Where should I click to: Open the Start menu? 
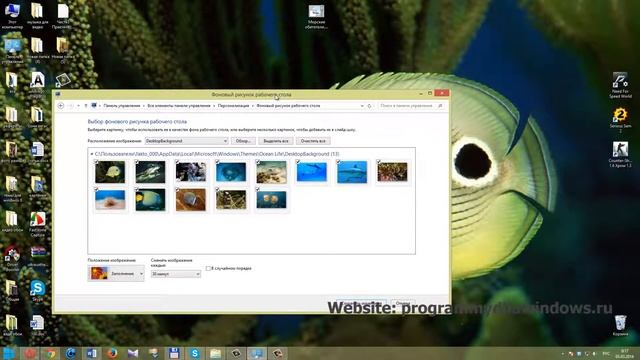[x=9, y=353]
